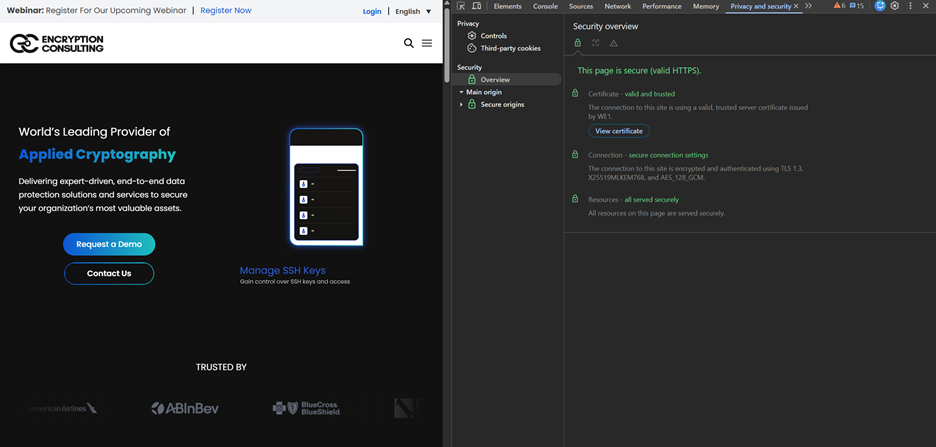The height and width of the screenshot is (447, 936).
Task: Click the View certificate button
Action: pyautogui.click(x=618, y=131)
